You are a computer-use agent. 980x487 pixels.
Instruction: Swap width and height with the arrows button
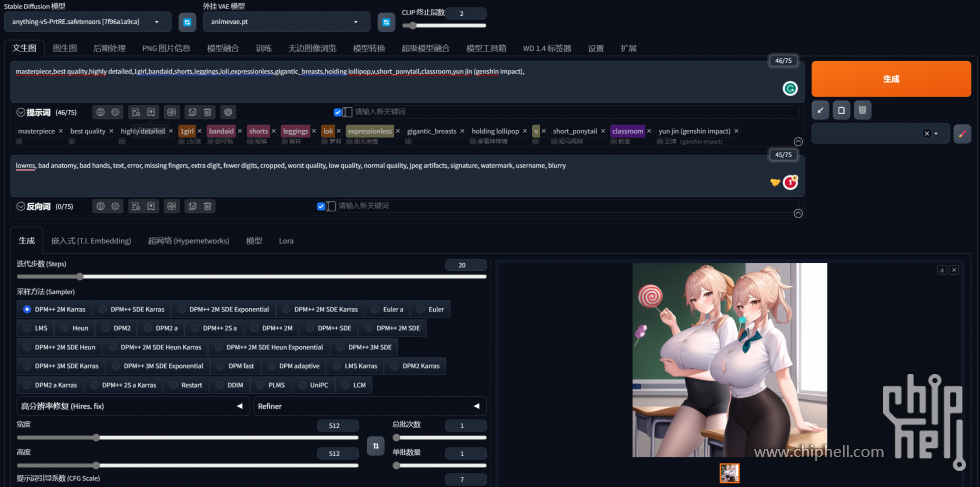pos(376,446)
